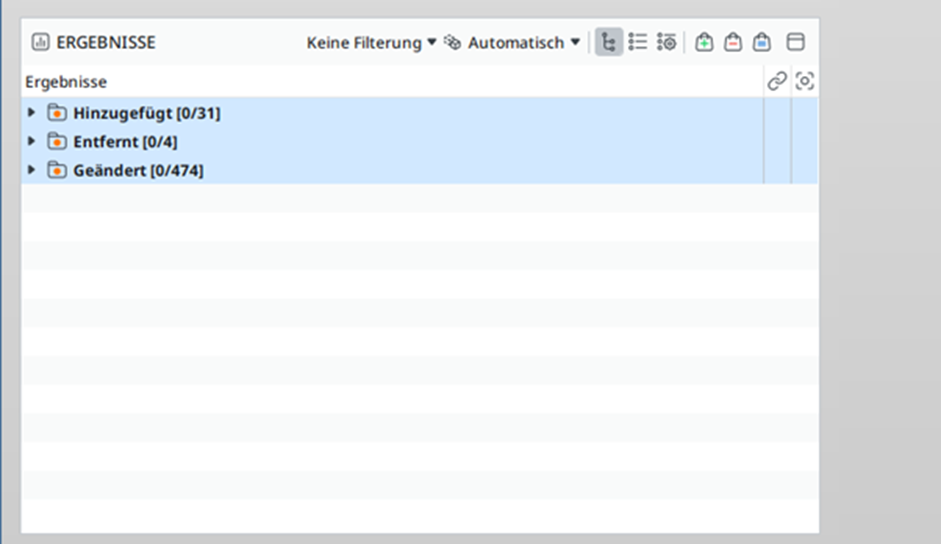The width and height of the screenshot is (941, 544).
Task: Select the Hinzugefügt [0/31] row
Action: pos(419,112)
